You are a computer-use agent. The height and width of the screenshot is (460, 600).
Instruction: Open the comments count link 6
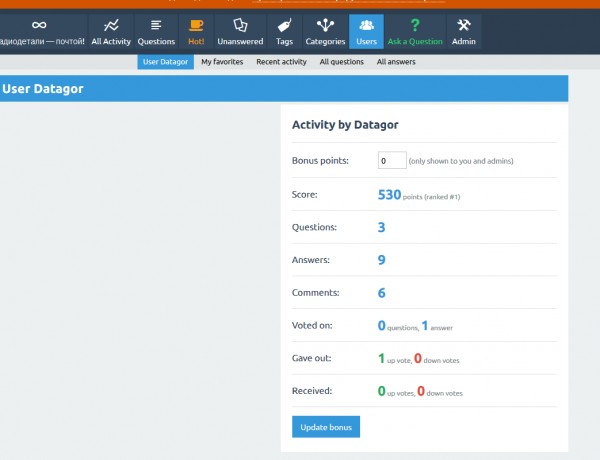[x=381, y=293]
